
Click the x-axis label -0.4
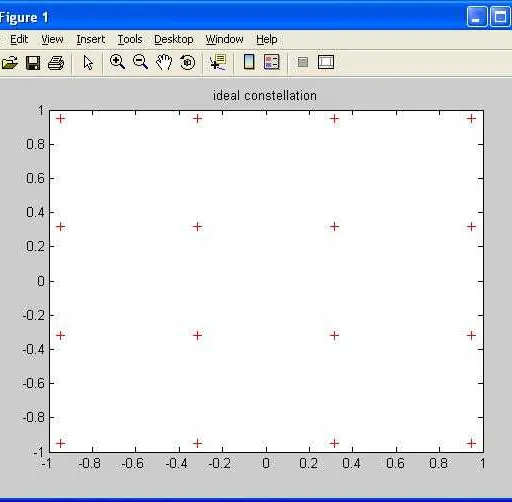tap(176, 463)
